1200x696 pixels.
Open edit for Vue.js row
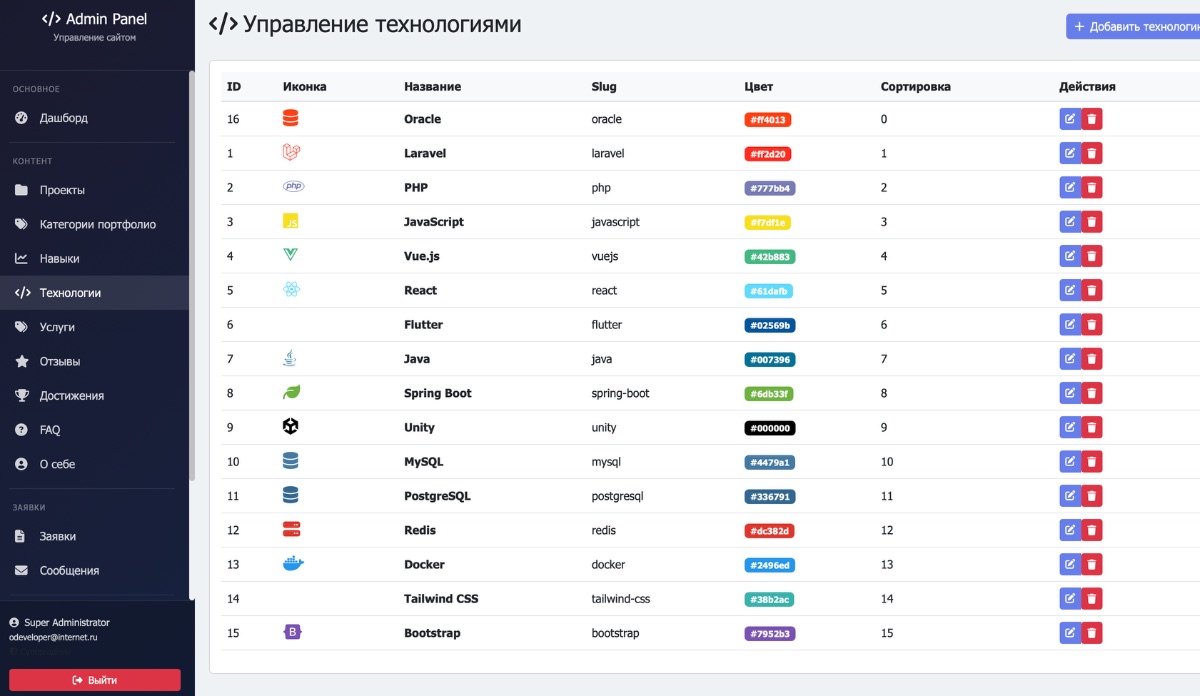tap(1070, 256)
